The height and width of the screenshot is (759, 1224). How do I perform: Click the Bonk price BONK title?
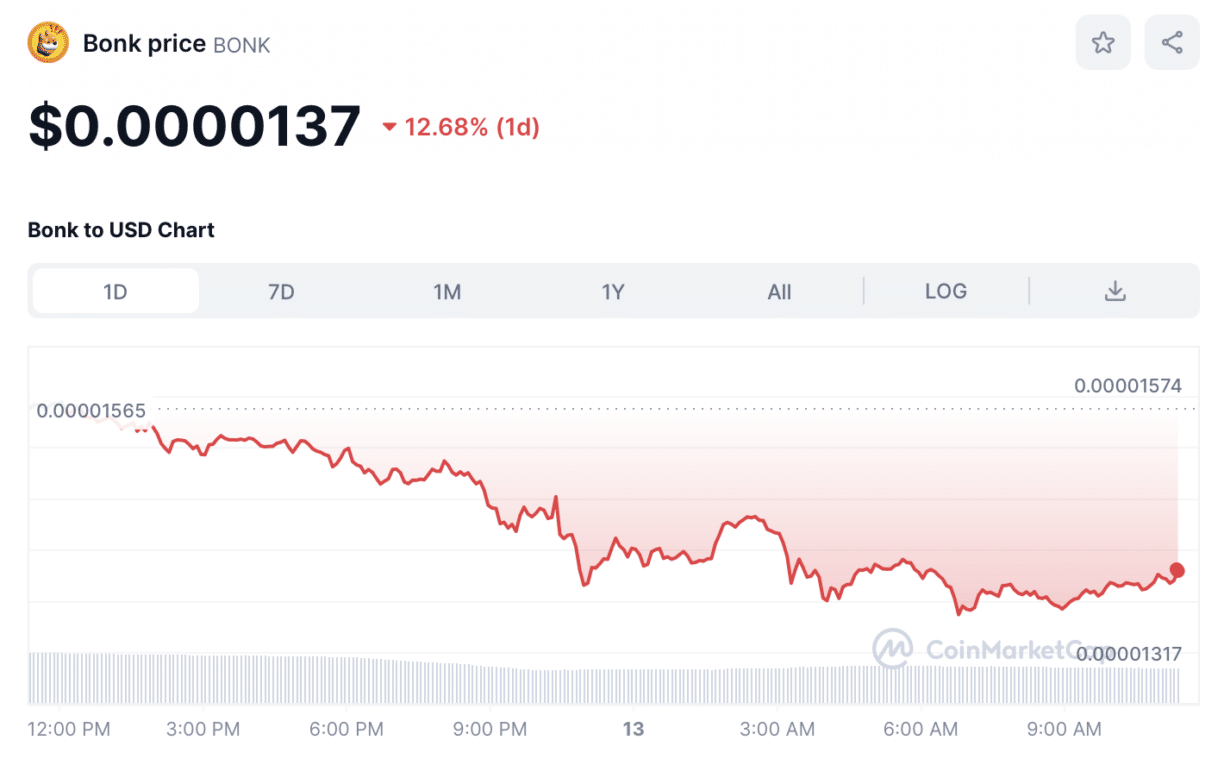point(176,44)
